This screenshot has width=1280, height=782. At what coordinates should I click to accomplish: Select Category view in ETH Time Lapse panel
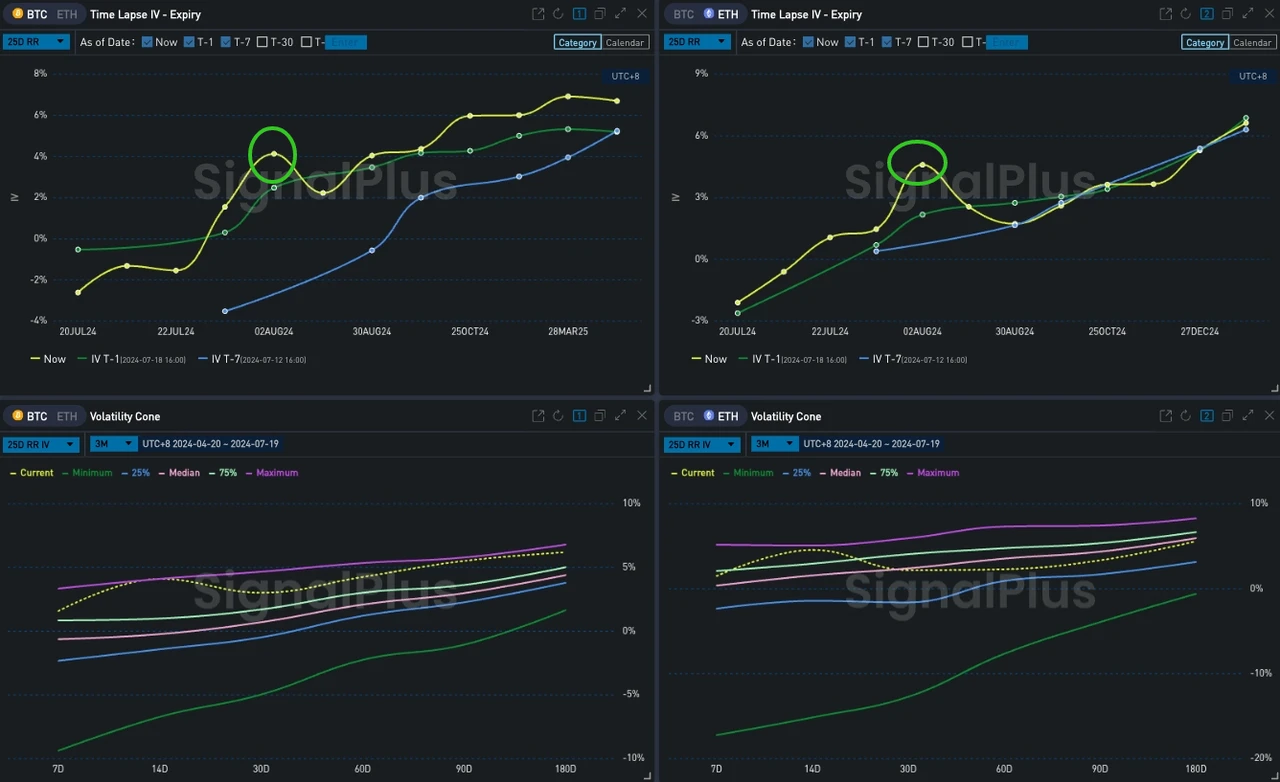point(1204,42)
